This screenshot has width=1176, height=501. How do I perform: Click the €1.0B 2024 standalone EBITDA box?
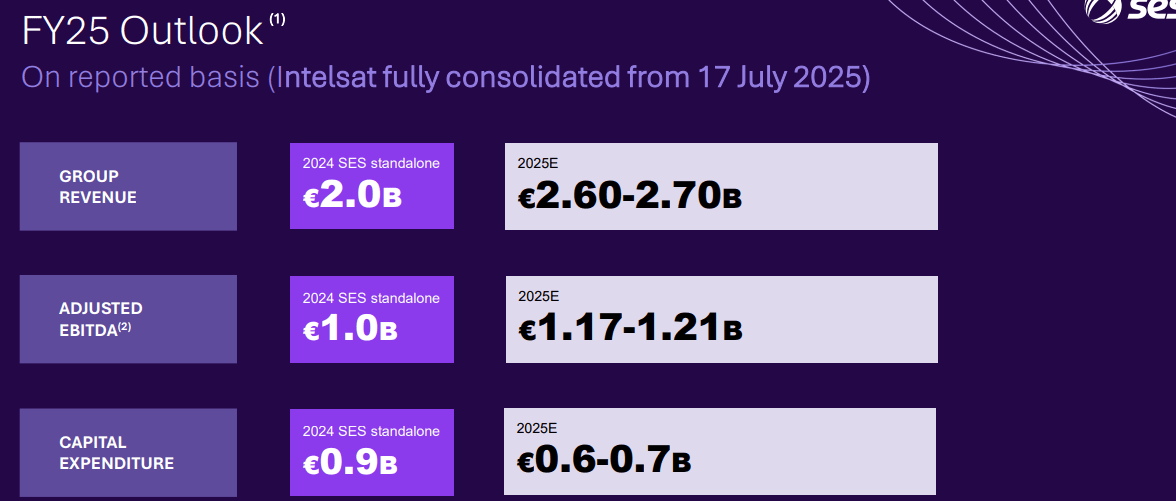tap(372, 320)
